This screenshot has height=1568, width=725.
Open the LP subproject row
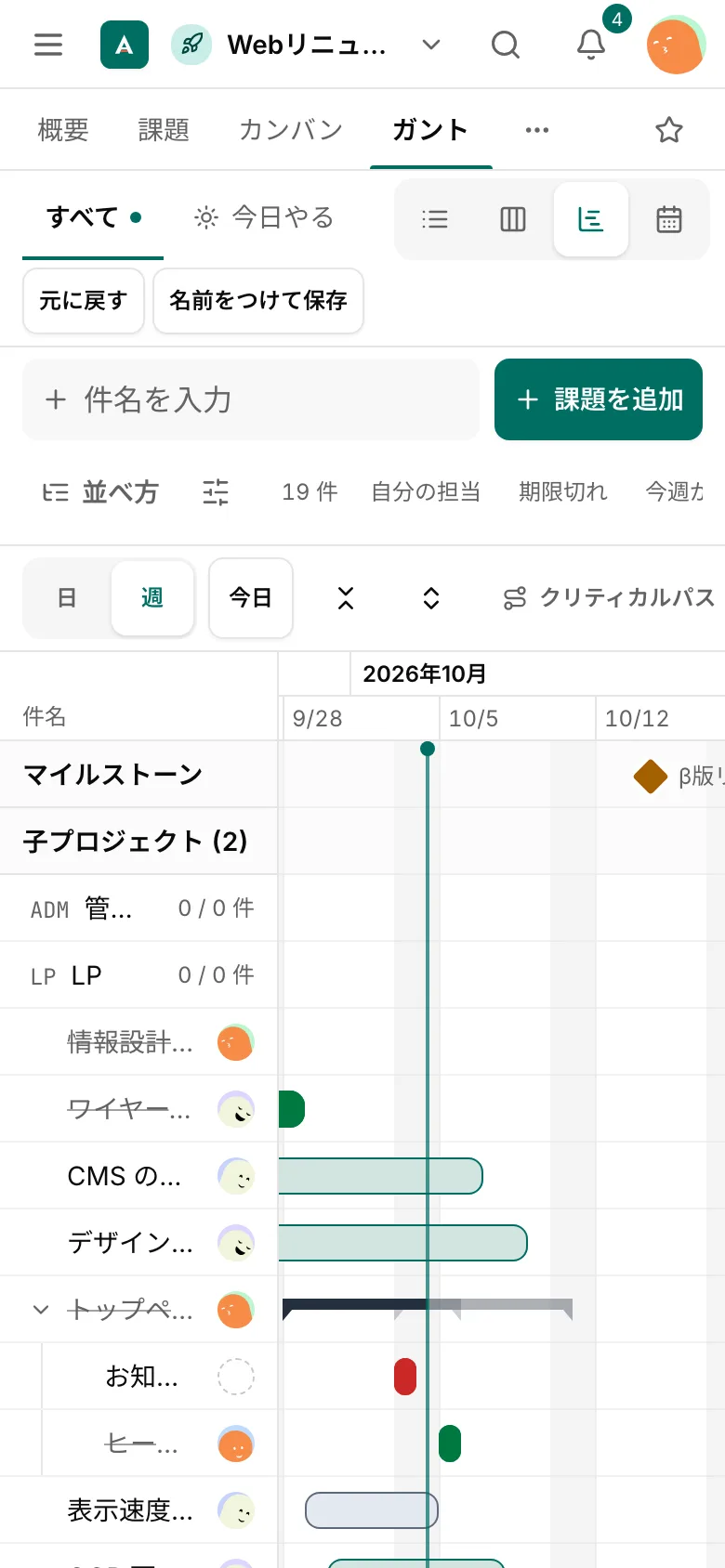click(x=138, y=975)
